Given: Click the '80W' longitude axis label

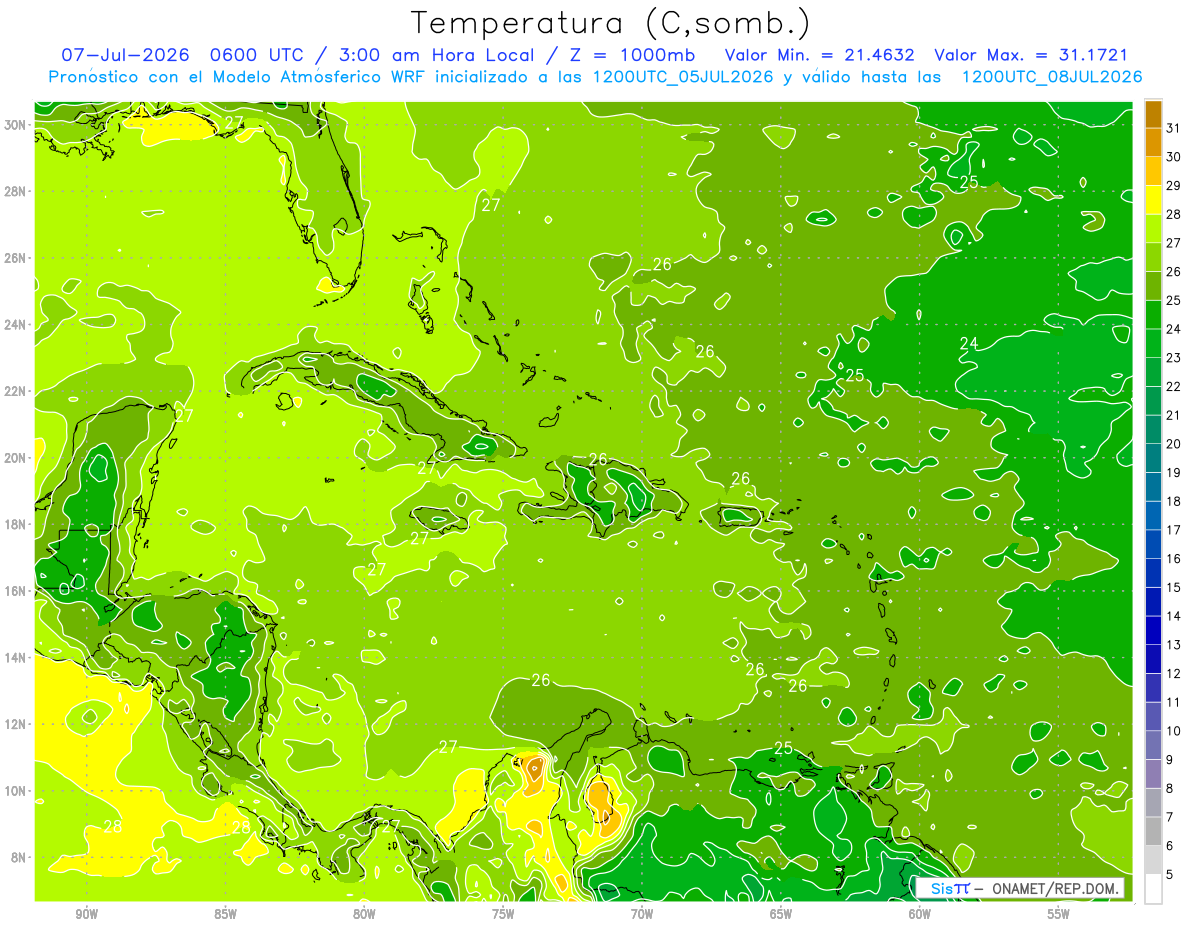Looking at the screenshot, I should tap(364, 914).
